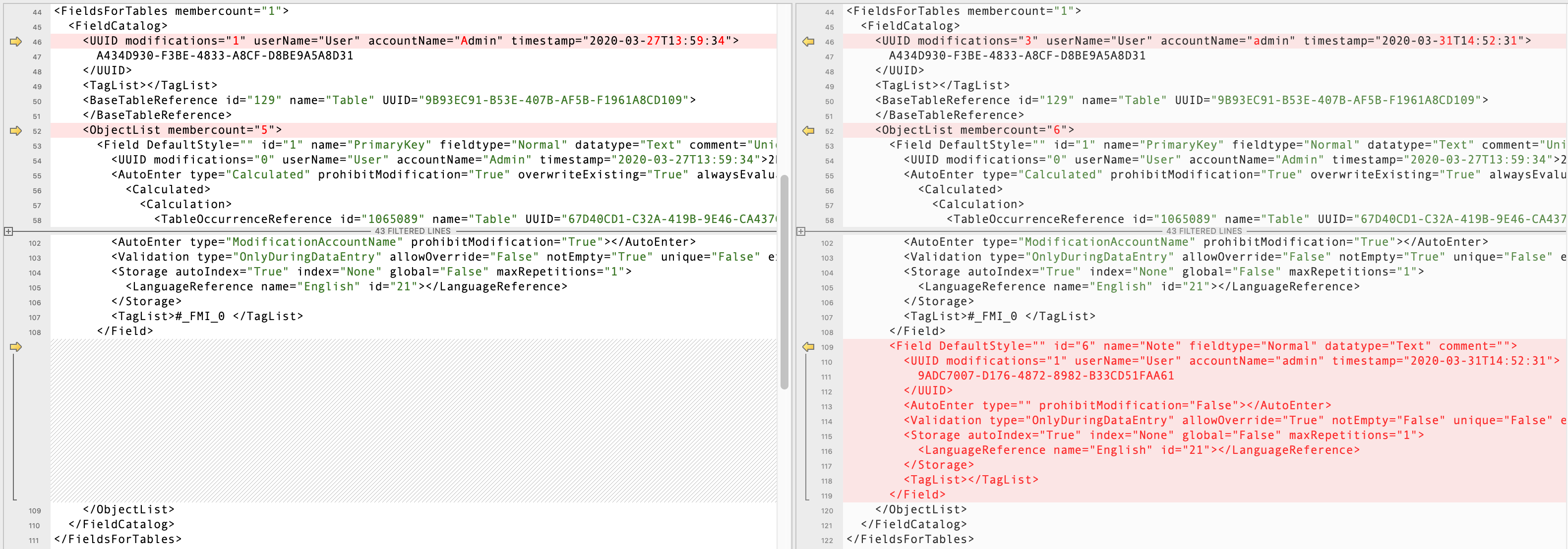Select line number 102 in the left gutter

coord(35,243)
